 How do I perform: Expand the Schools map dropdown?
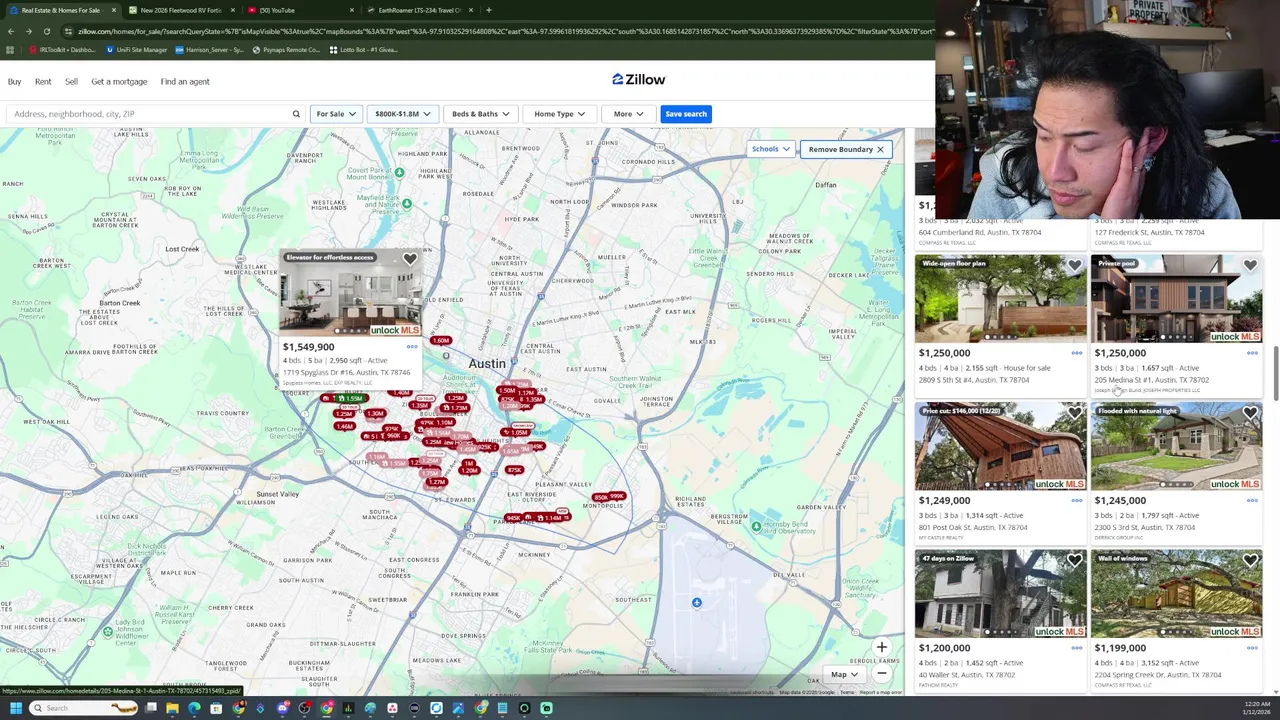point(771,149)
